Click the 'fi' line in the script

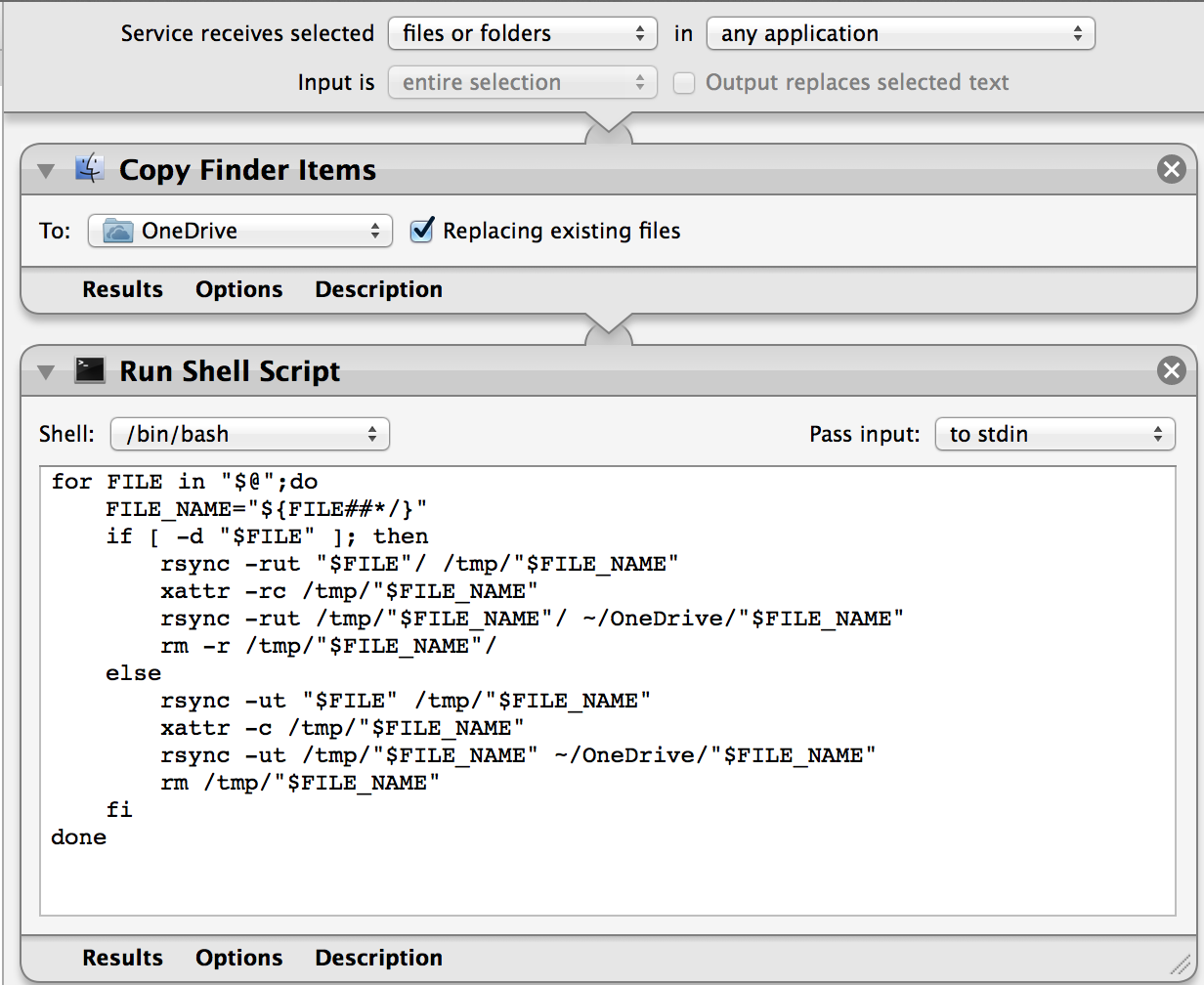click(x=119, y=810)
